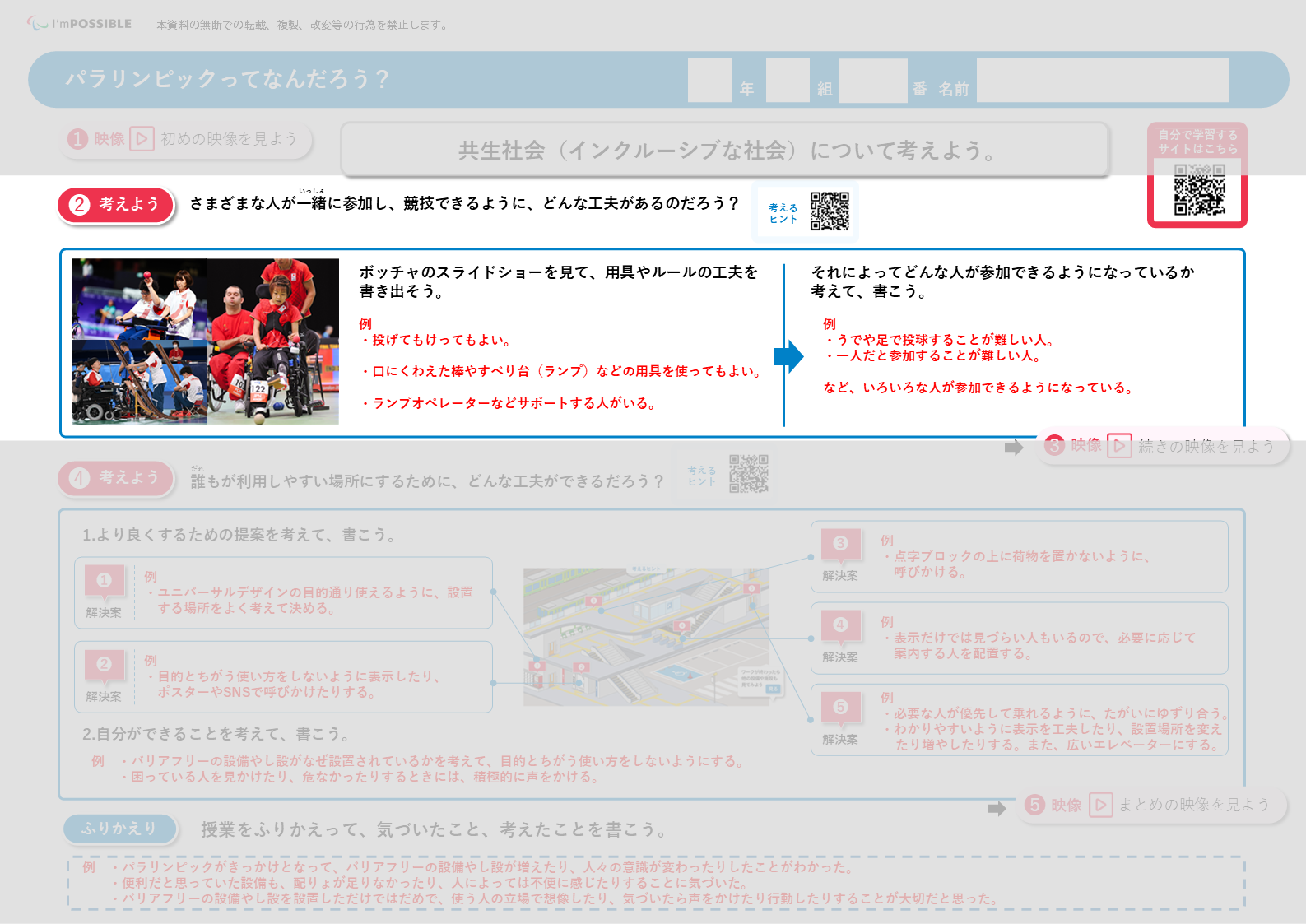This screenshot has width=1306, height=924.
Task: Select the number 2 解決案 badge
Action: (x=105, y=665)
